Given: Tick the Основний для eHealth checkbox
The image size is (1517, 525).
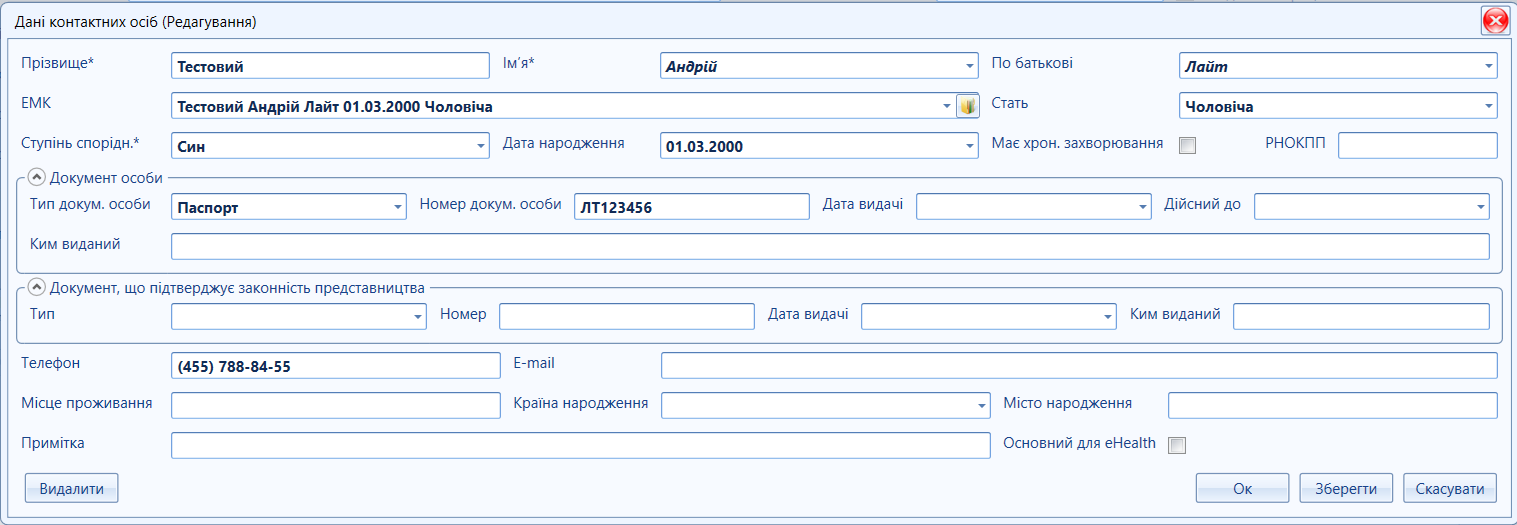Looking at the screenshot, I should click(1177, 445).
